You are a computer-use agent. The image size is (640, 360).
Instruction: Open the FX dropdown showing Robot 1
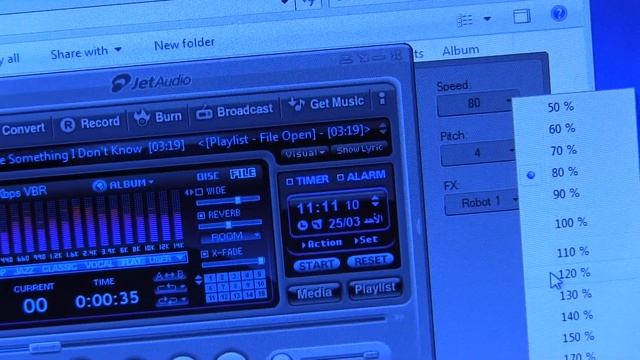(x=482, y=202)
